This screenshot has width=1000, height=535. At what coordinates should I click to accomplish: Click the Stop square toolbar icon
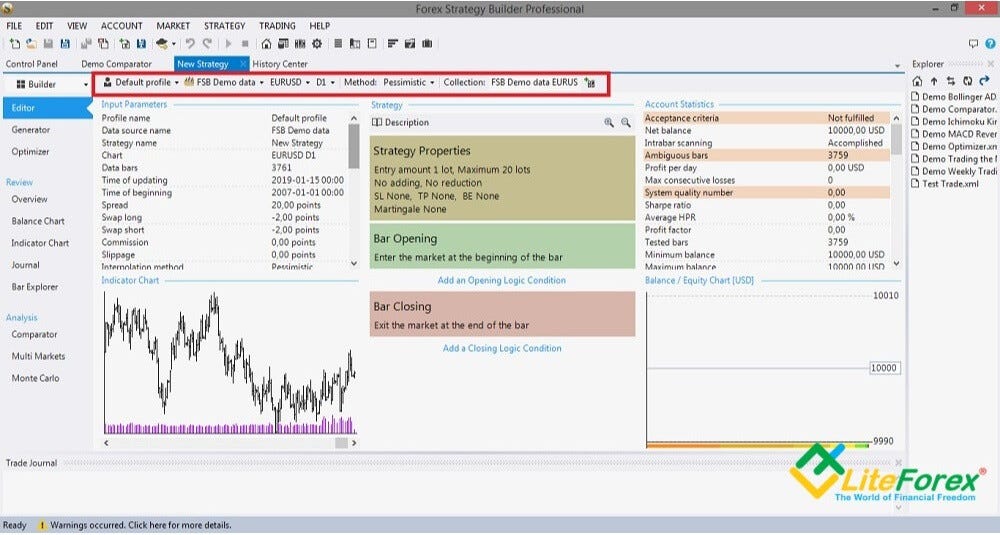(x=245, y=44)
